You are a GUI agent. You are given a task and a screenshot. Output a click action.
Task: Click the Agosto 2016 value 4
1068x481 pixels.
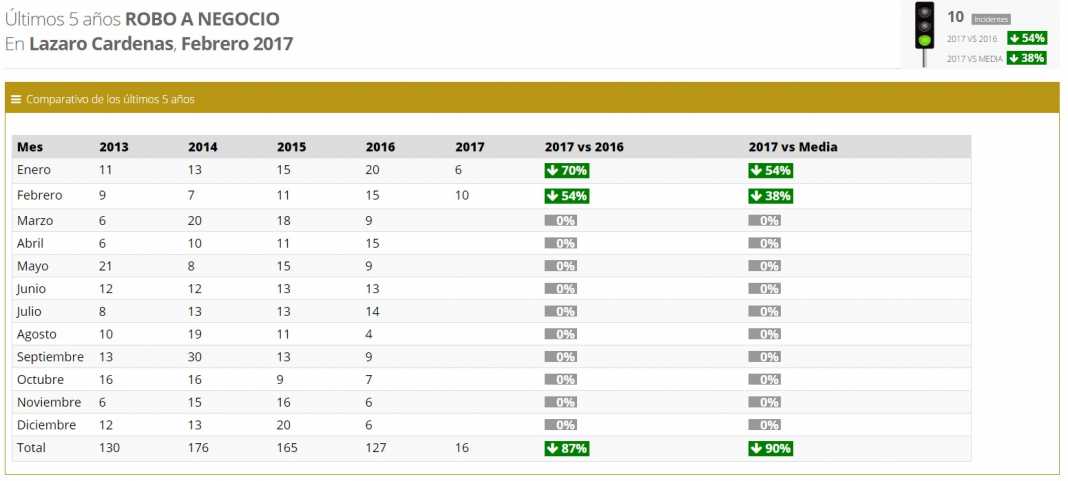click(369, 335)
